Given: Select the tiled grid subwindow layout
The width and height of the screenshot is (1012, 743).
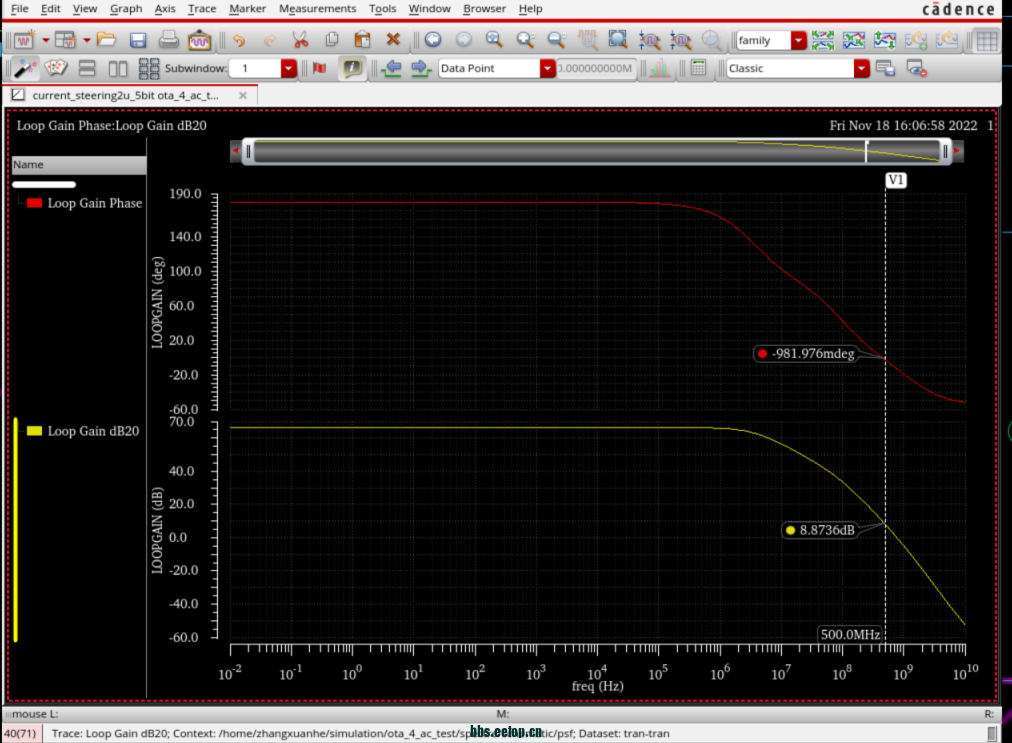Looking at the screenshot, I should 148,68.
